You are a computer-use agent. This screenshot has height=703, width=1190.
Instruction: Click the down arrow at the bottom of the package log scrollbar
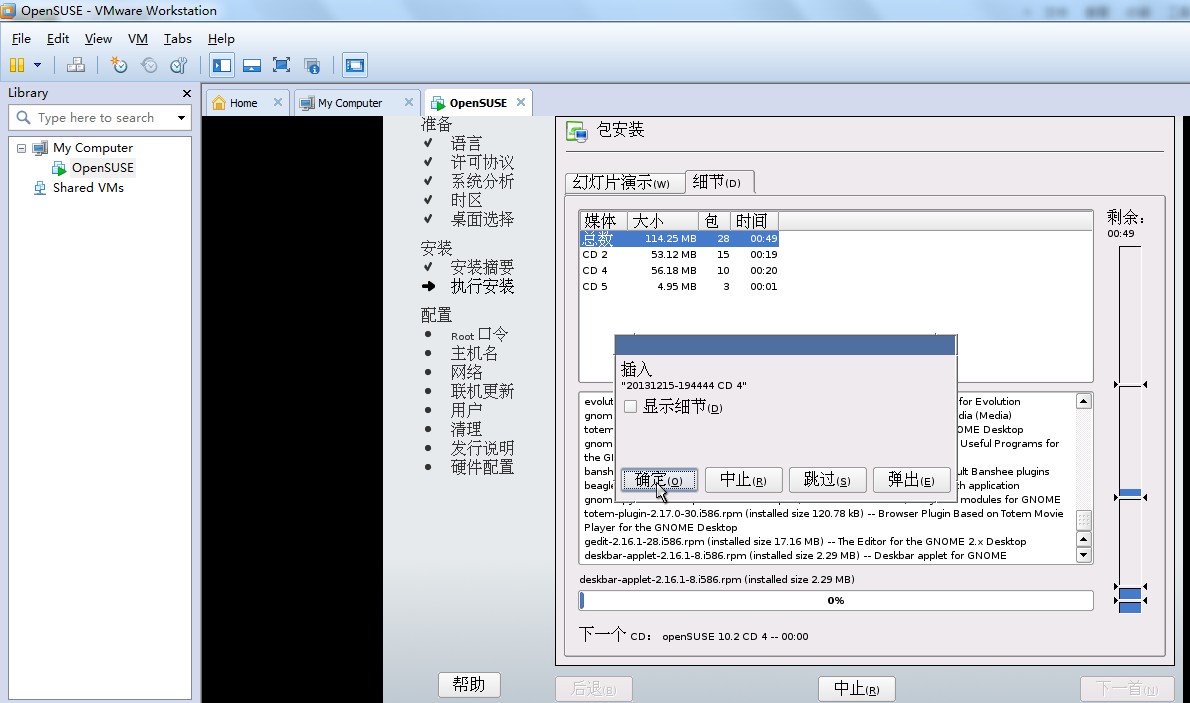point(1084,555)
